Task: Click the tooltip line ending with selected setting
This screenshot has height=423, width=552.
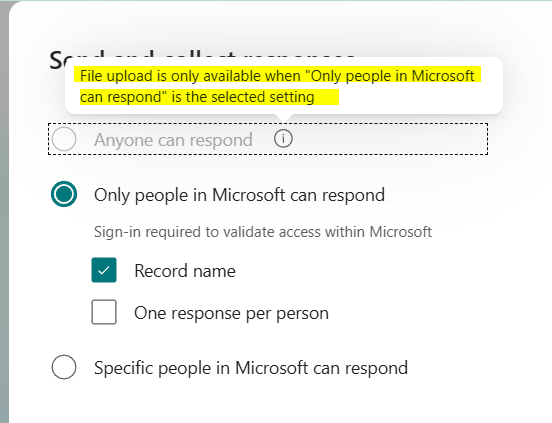Action: (197, 97)
